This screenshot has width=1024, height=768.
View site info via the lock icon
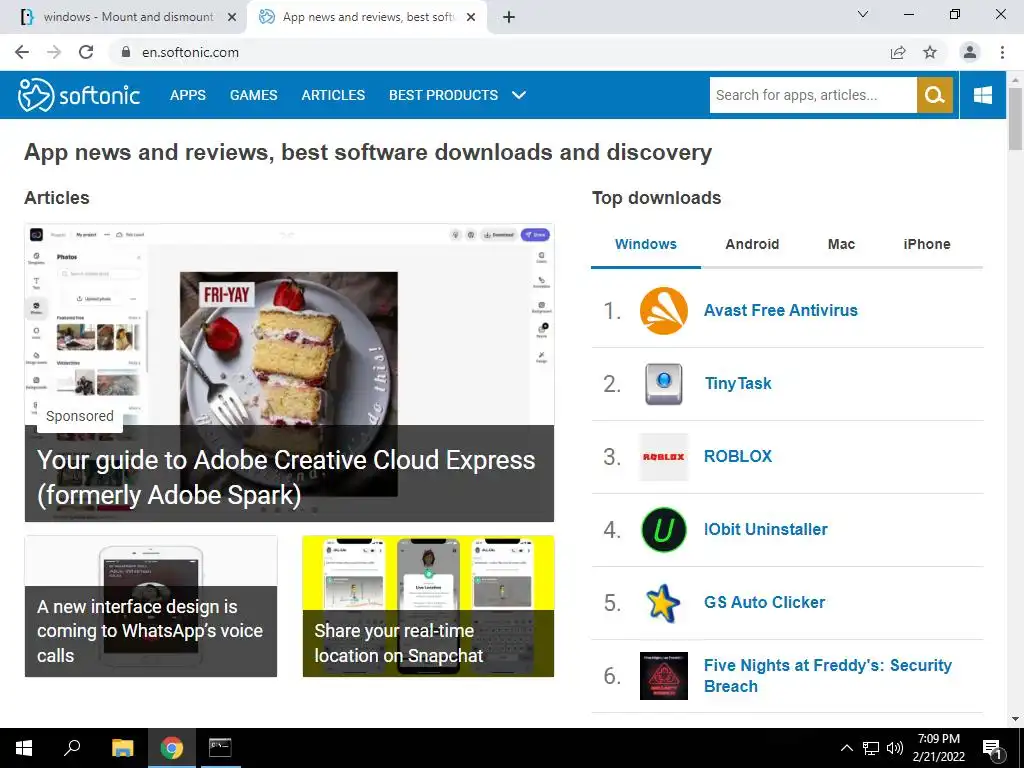point(125,52)
